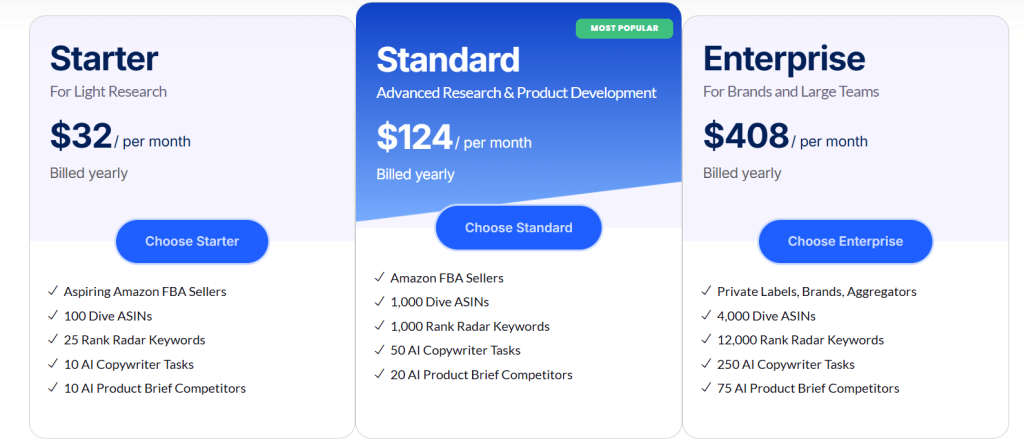The height and width of the screenshot is (445, 1024).
Task: Click the $124 per month price
Action: pyautogui.click(x=454, y=138)
